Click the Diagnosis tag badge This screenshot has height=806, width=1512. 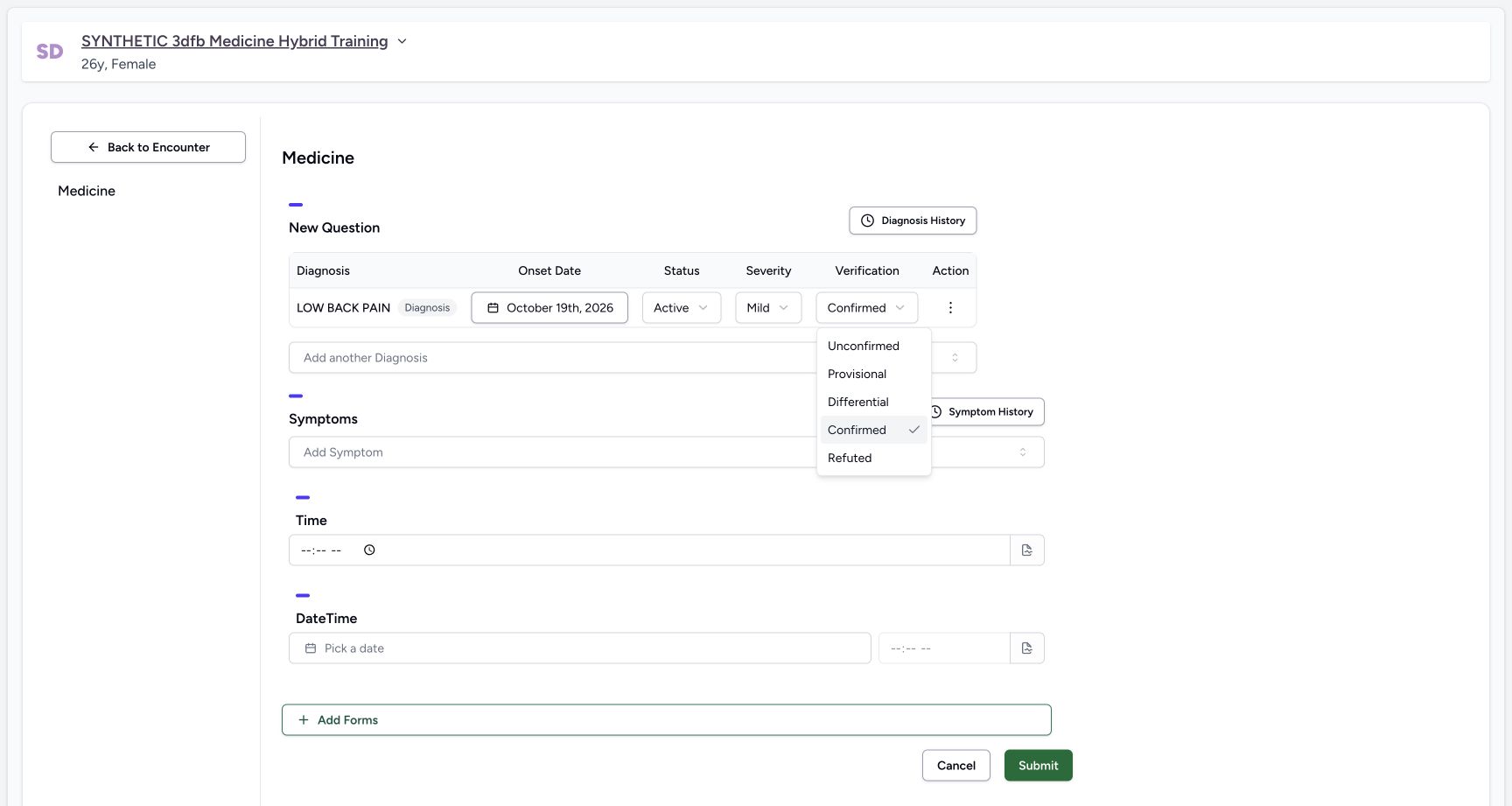[x=427, y=308]
